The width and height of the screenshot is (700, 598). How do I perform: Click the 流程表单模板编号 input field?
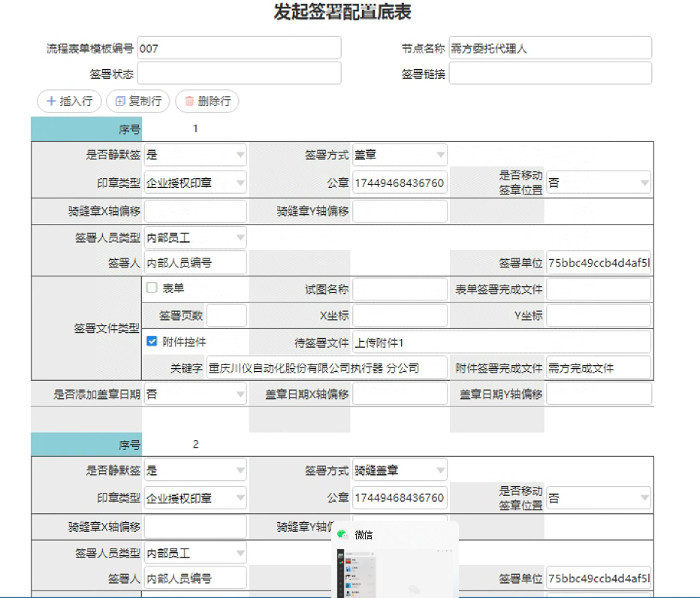[x=239, y=48]
